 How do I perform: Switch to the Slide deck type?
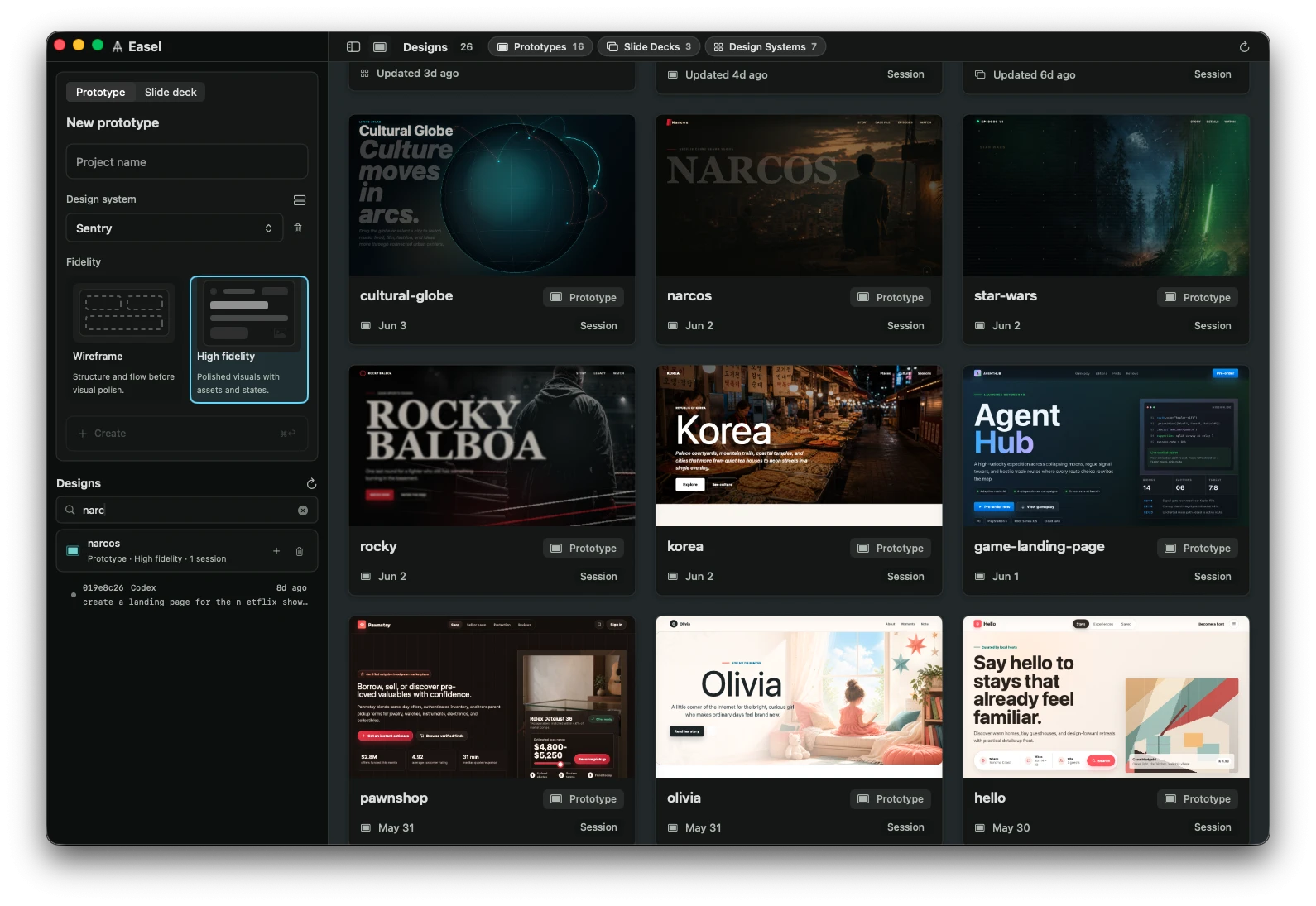171,92
